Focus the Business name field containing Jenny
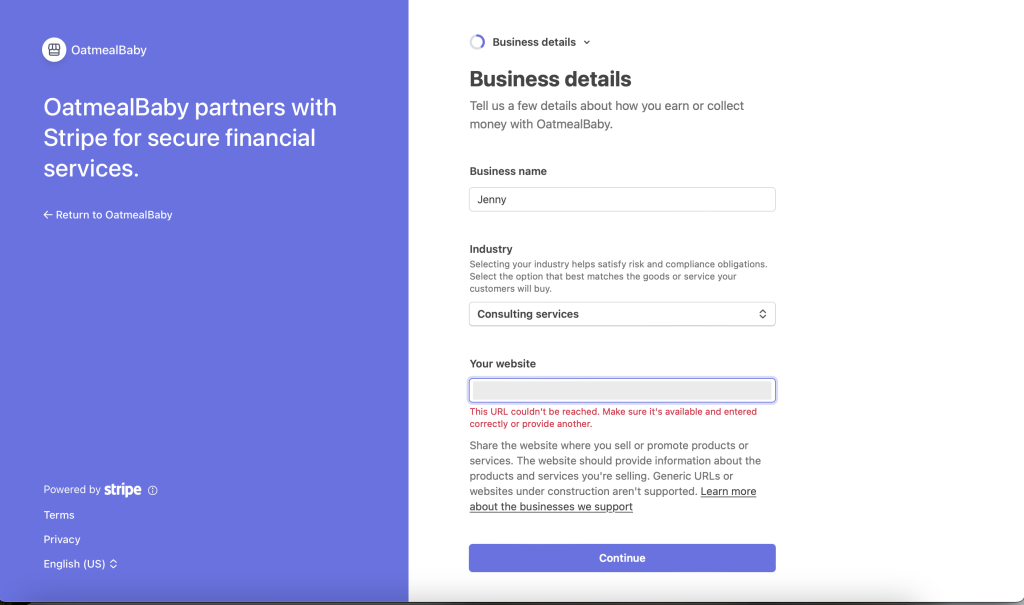 pos(622,199)
